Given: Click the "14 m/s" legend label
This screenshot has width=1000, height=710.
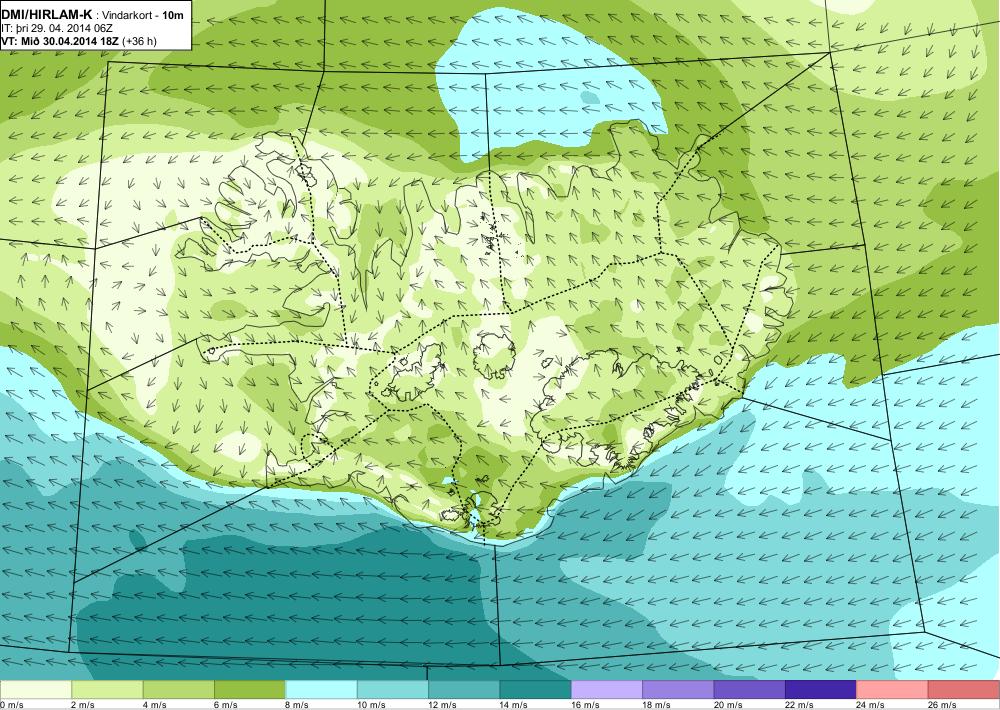Looking at the screenshot, I should 514,705.
